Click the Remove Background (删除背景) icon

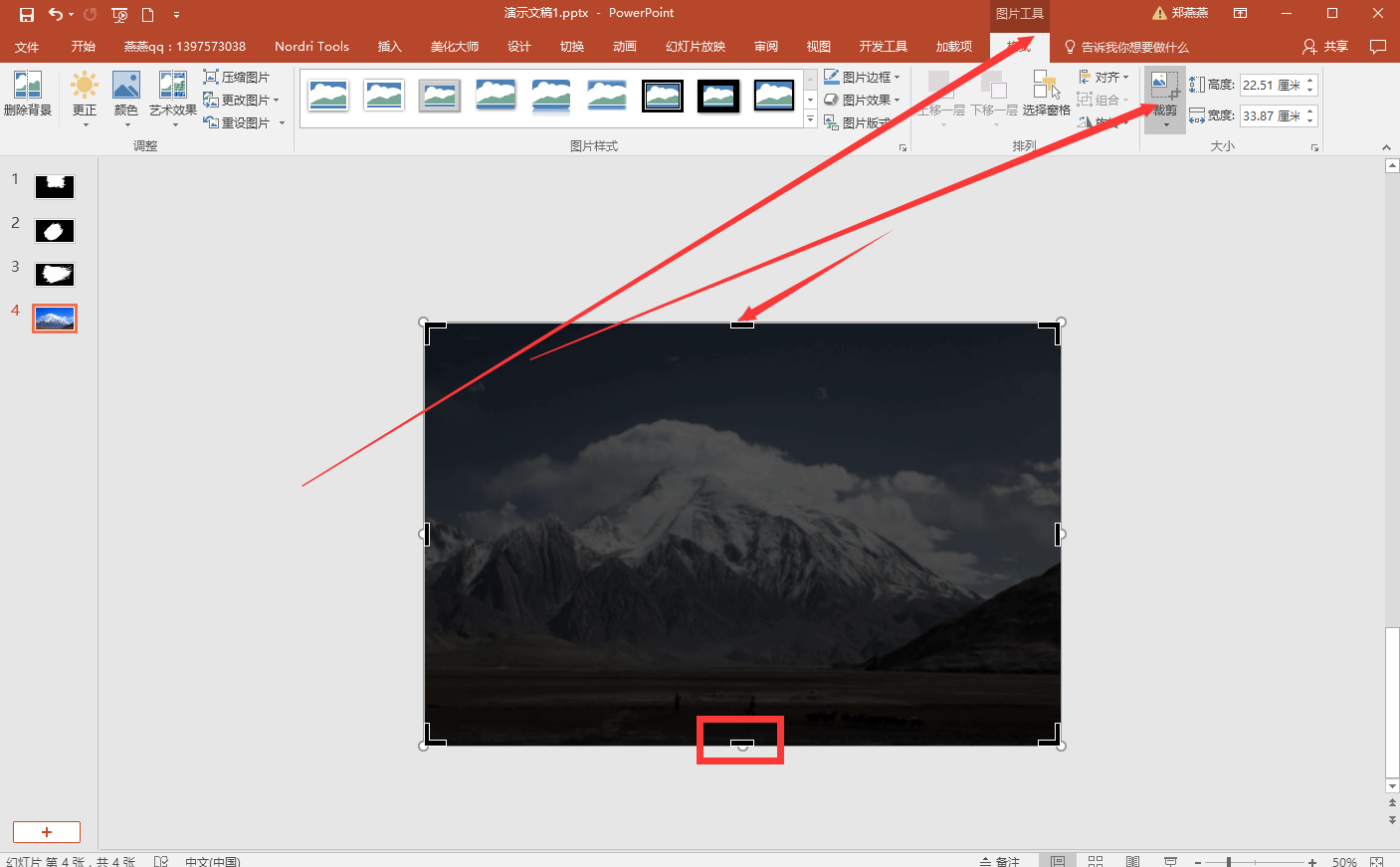28,95
